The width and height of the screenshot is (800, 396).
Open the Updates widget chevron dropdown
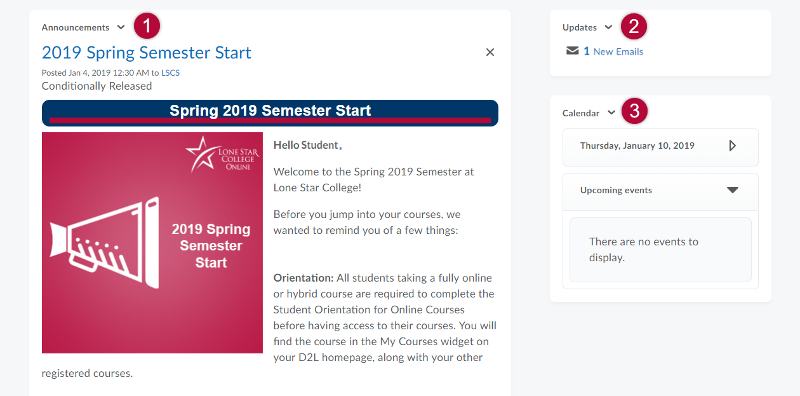tap(608, 27)
